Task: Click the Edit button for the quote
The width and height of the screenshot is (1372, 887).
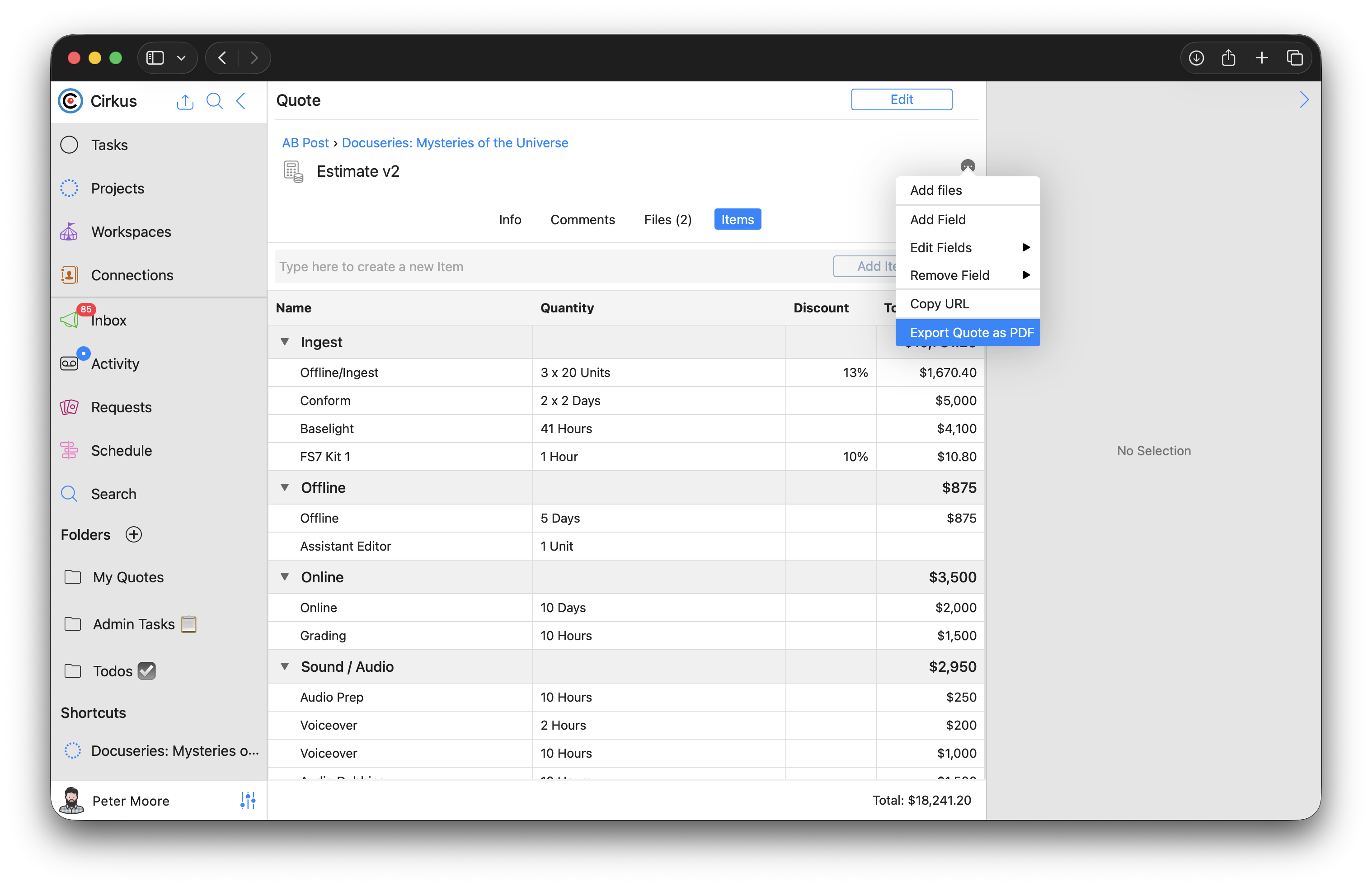Action: [901, 99]
